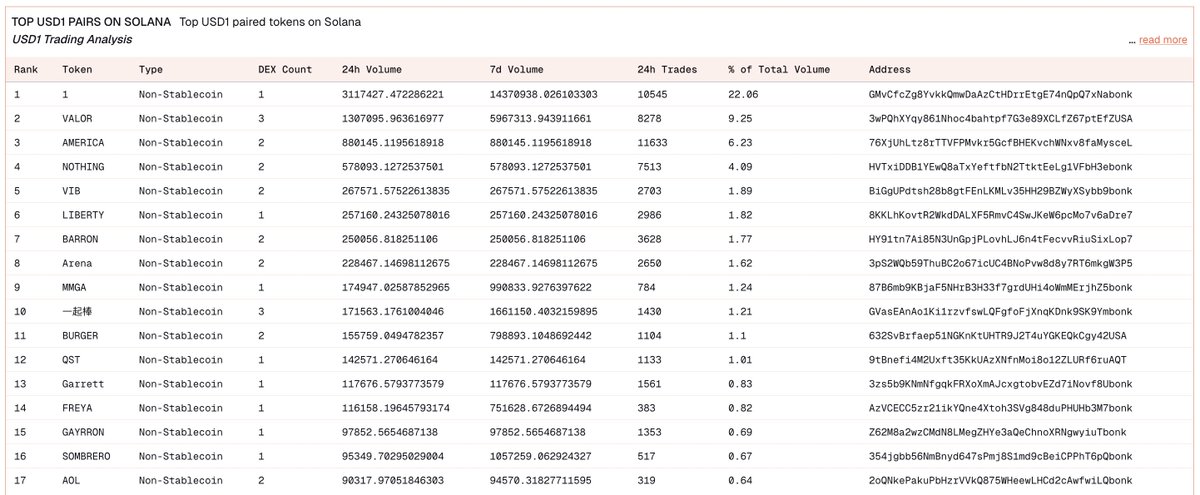Image resolution: width=1200 pixels, height=495 pixels.
Task: Open the read more link
Action: click(x=1163, y=40)
